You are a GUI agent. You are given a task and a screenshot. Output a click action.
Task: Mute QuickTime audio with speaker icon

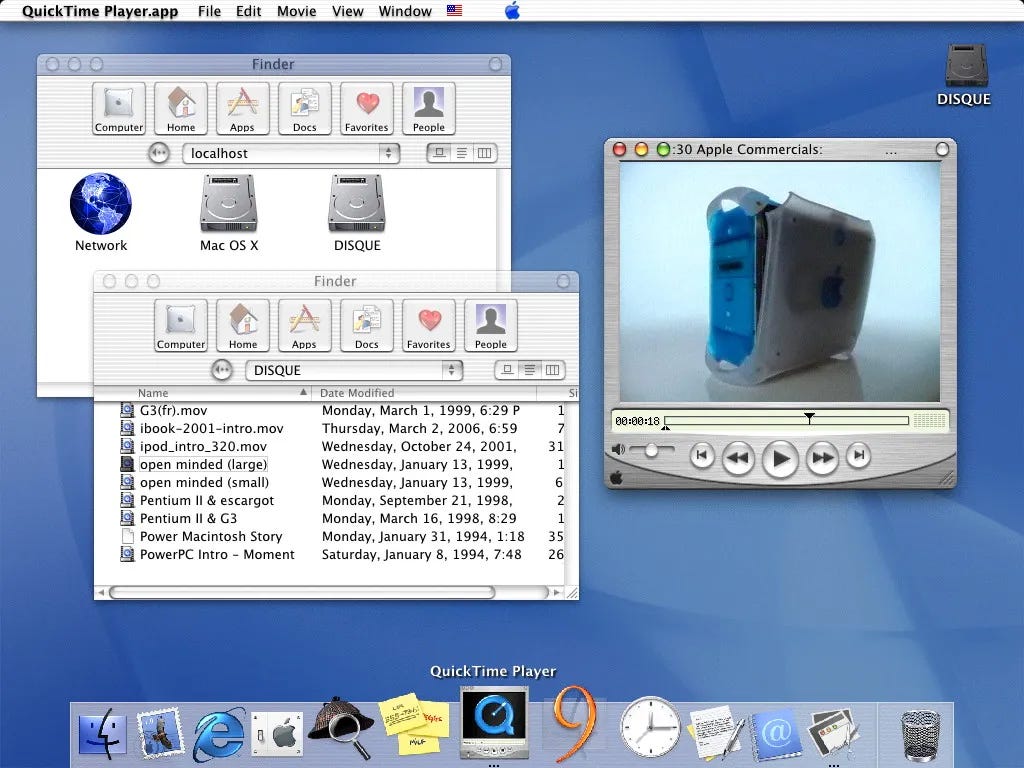click(x=618, y=449)
